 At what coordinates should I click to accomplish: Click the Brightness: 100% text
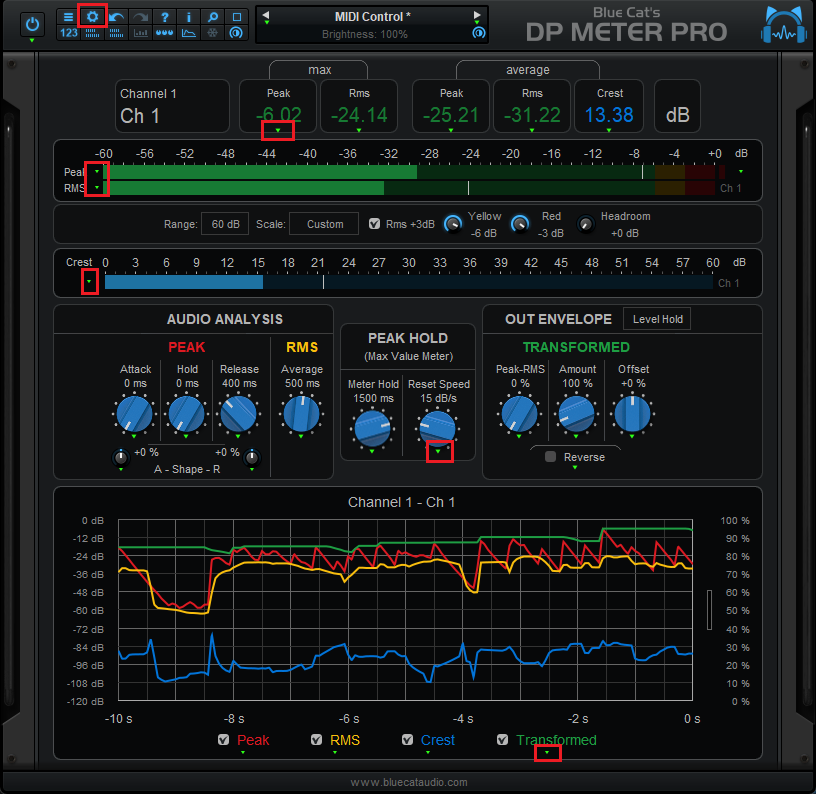(x=364, y=34)
